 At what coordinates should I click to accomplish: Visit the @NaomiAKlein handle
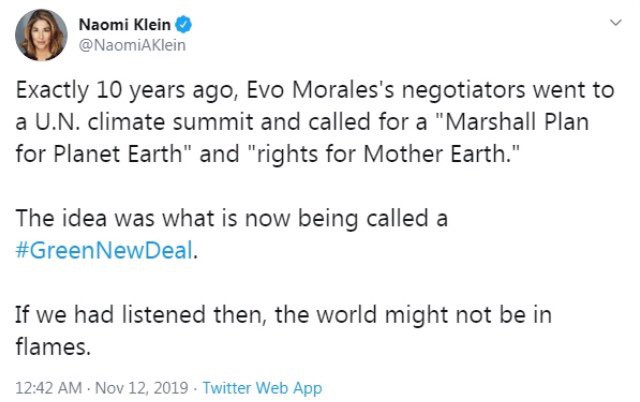(127, 44)
